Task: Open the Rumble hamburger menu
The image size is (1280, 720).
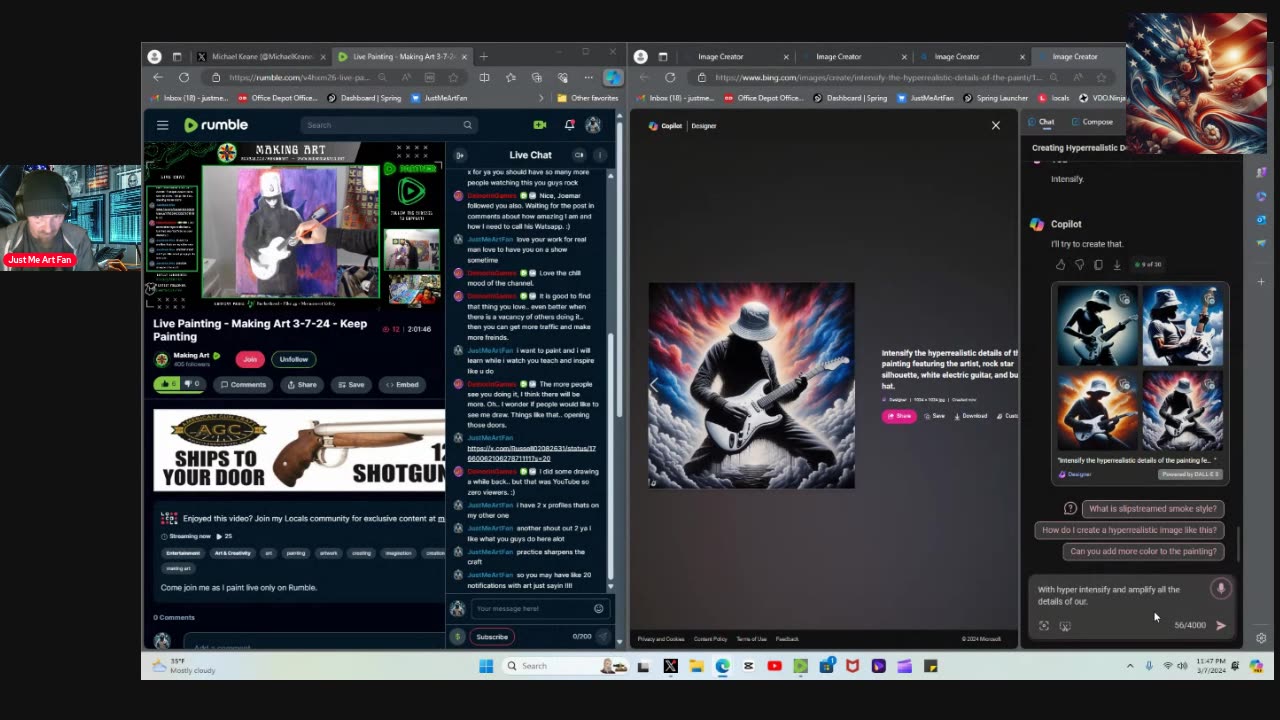Action: click(x=162, y=125)
